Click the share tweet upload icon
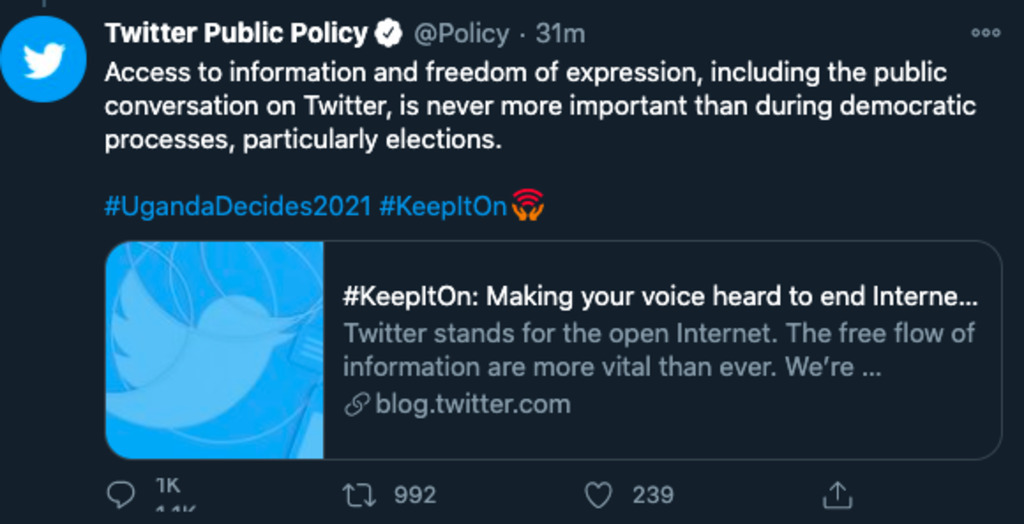 (x=837, y=494)
